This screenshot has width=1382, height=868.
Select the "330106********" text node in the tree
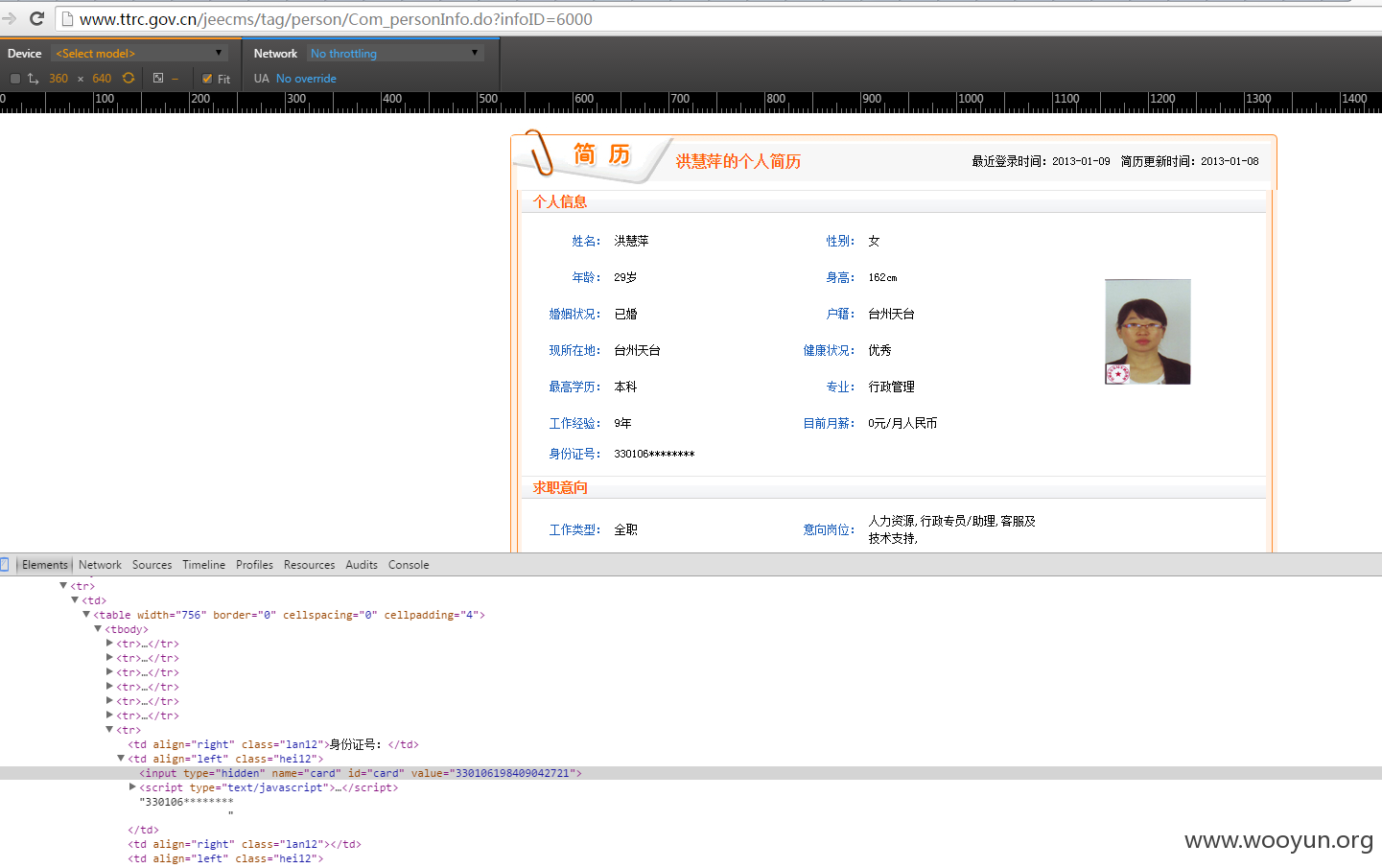pyautogui.click(x=186, y=802)
